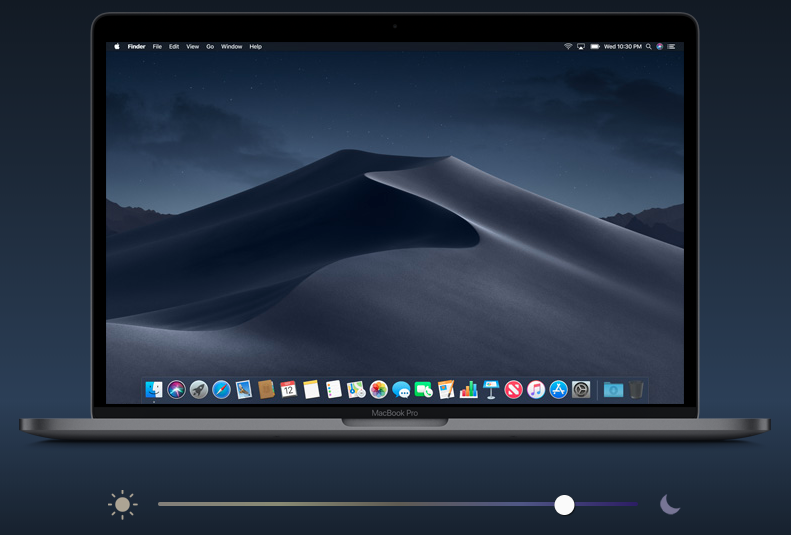The image size is (791, 535).
Task: Open Safari from the dock
Action: click(x=221, y=390)
